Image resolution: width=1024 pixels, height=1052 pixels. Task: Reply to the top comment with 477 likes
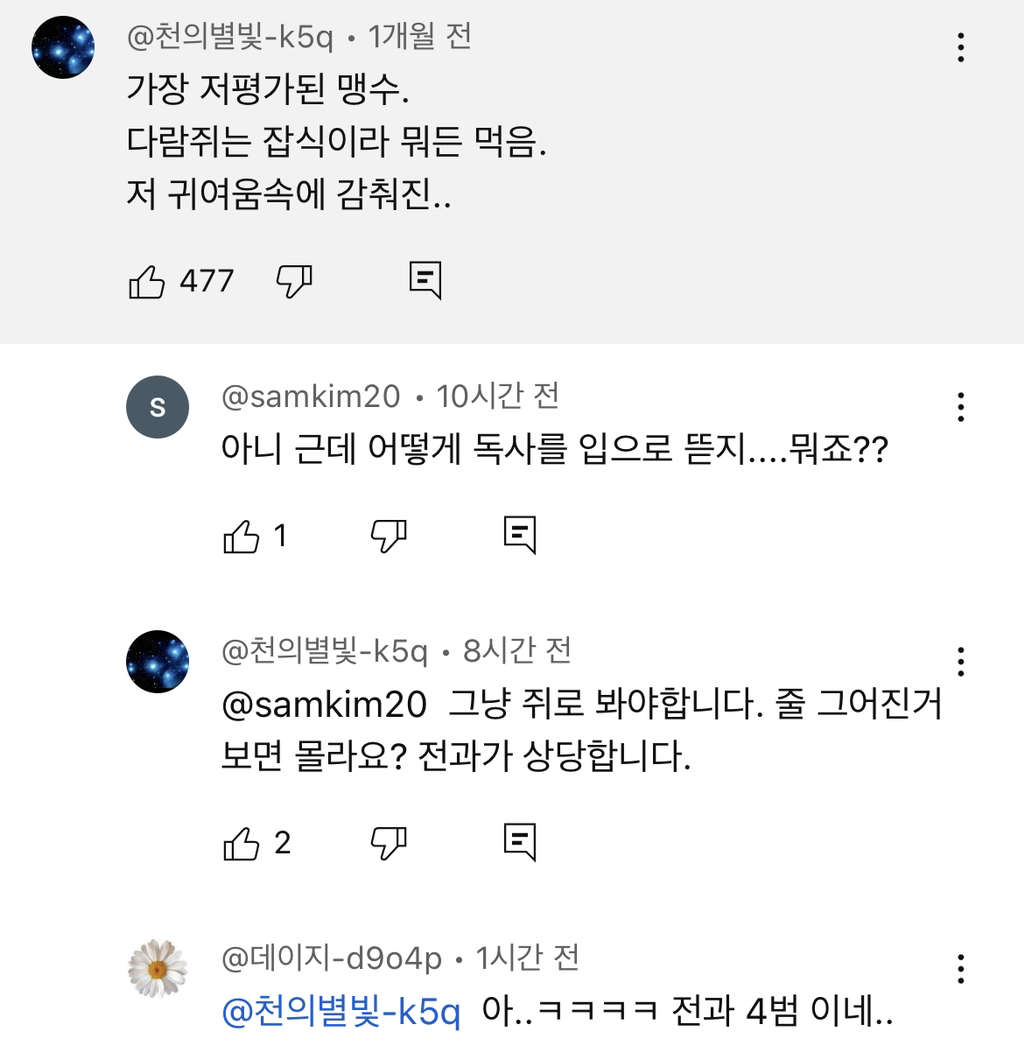(425, 281)
